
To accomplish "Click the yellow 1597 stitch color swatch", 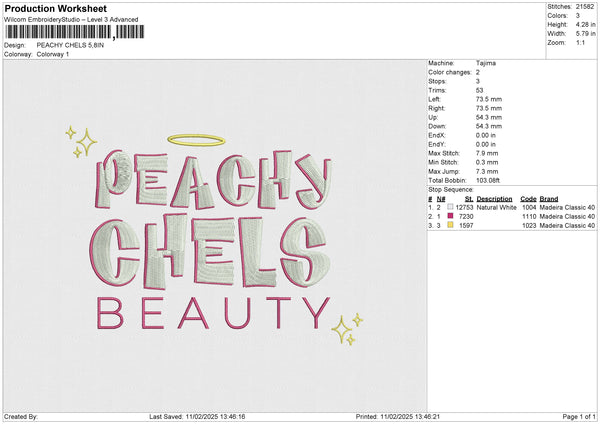I will pyautogui.click(x=451, y=225).
